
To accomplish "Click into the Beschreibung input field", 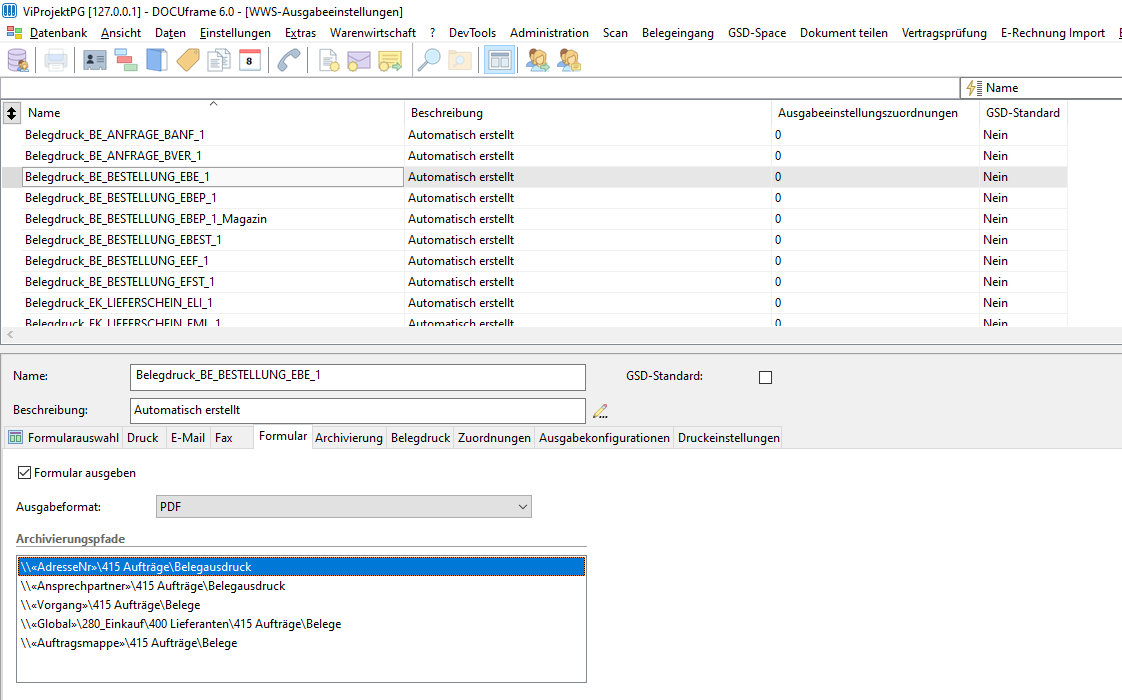I will [x=358, y=411].
